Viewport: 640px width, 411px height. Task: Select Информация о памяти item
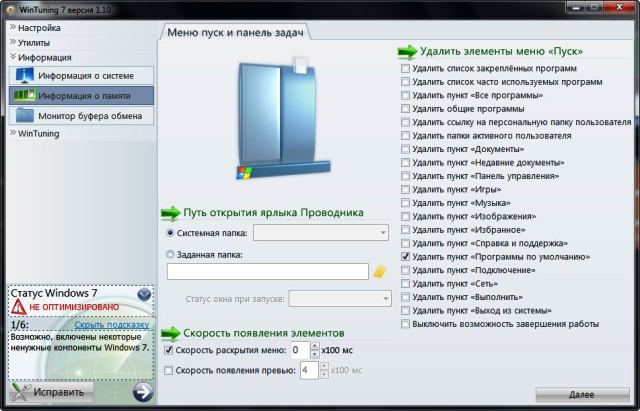(x=81, y=96)
